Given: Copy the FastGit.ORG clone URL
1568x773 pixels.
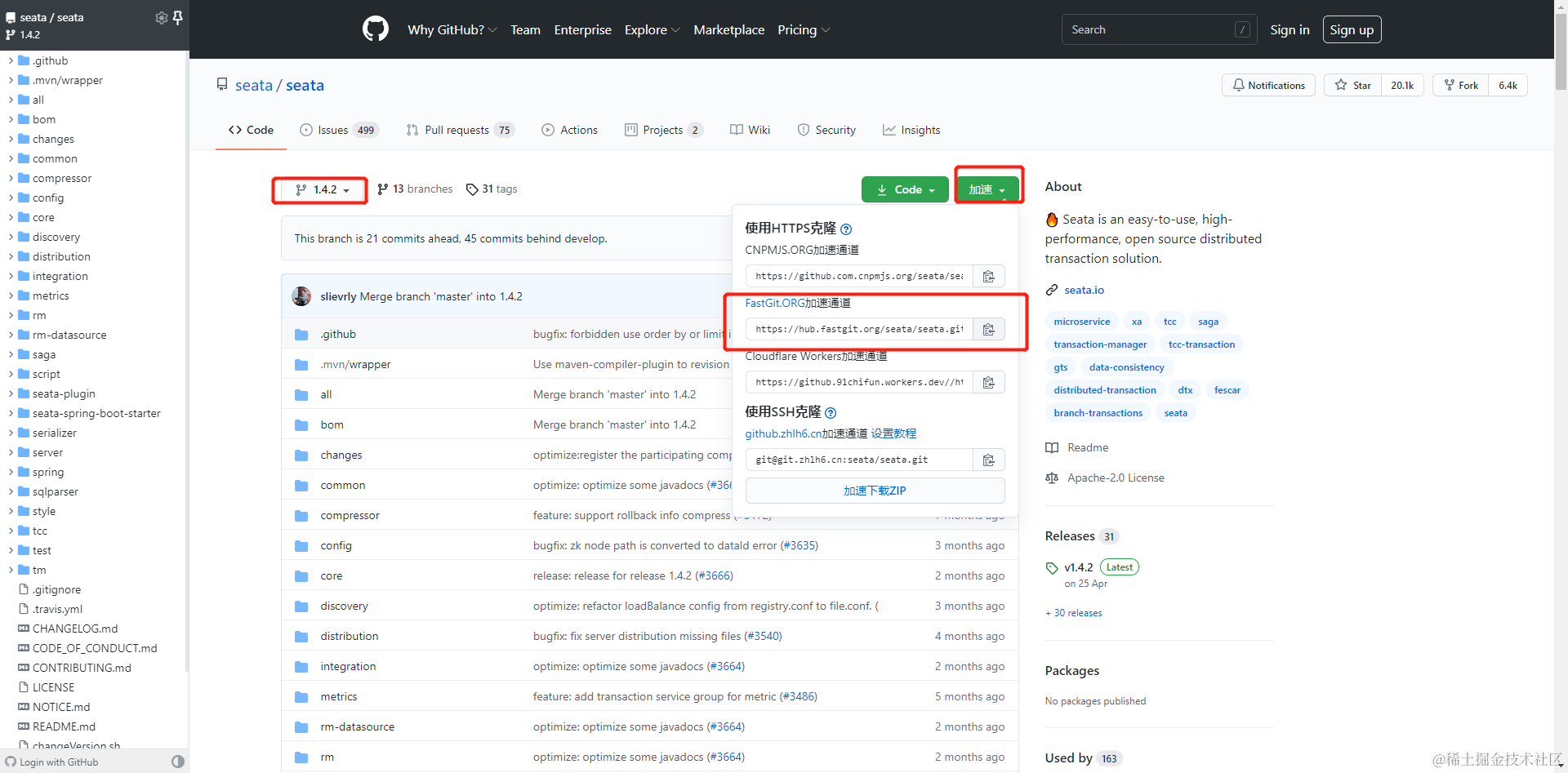Looking at the screenshot, I should [x=988, y=329].
